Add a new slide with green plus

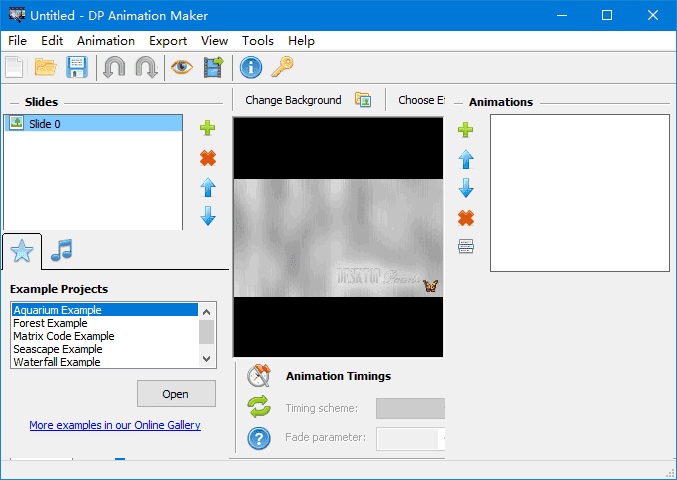click(208, 128)
